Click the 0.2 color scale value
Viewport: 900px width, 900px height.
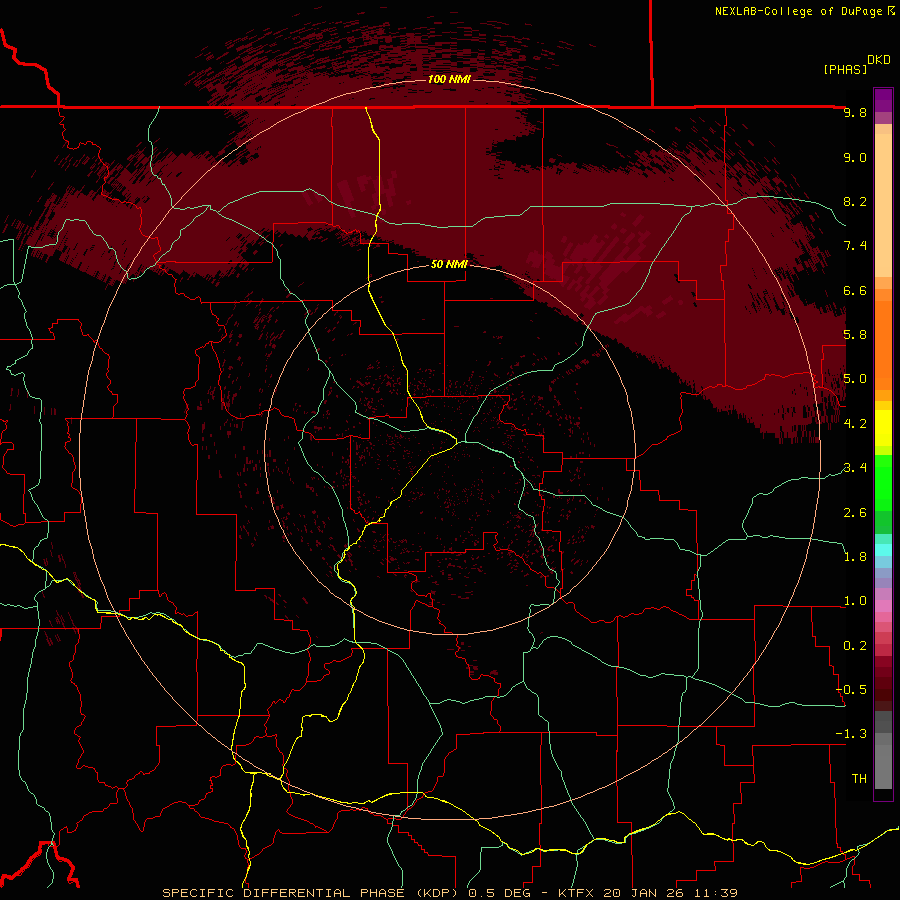(855, 646)
